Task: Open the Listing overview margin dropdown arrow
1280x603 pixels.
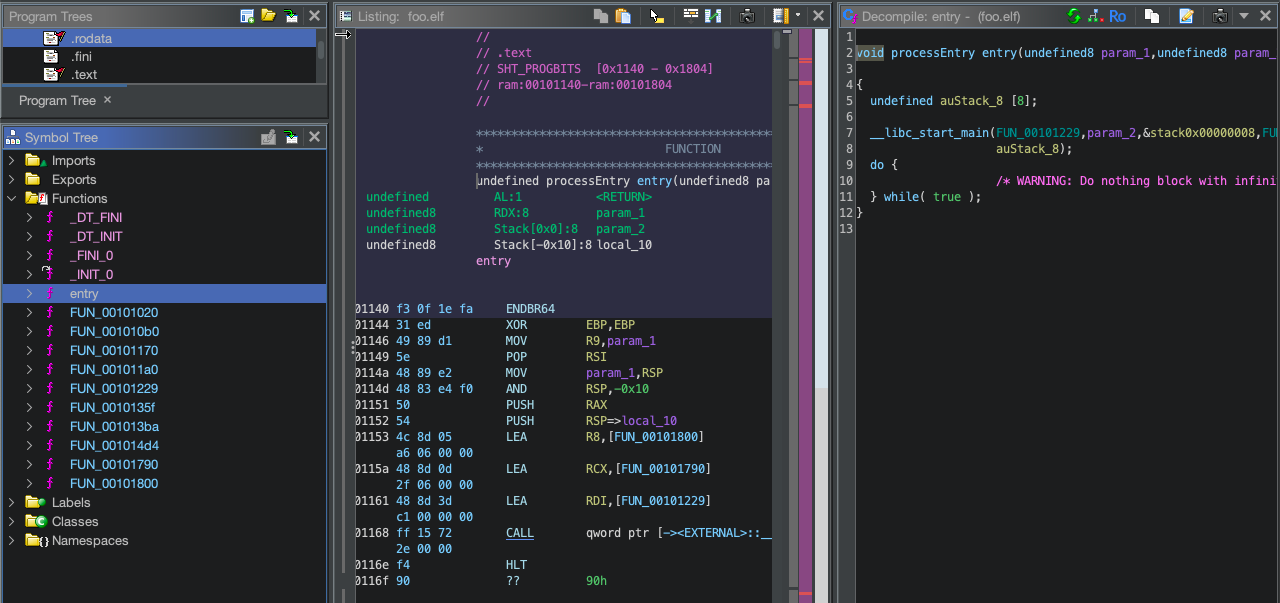Action: click(x=797, y=16)
